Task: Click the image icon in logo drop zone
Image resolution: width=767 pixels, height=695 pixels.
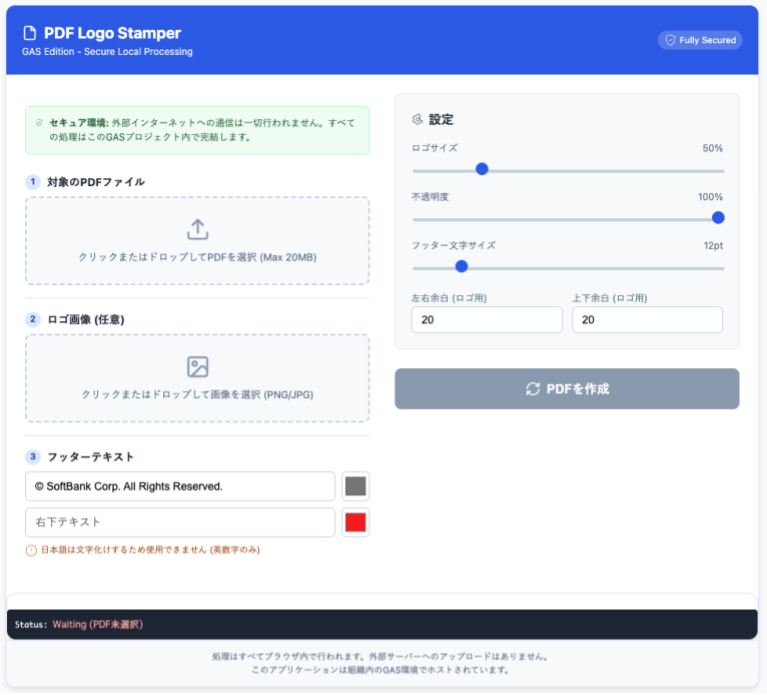Action: pos(198,367)
